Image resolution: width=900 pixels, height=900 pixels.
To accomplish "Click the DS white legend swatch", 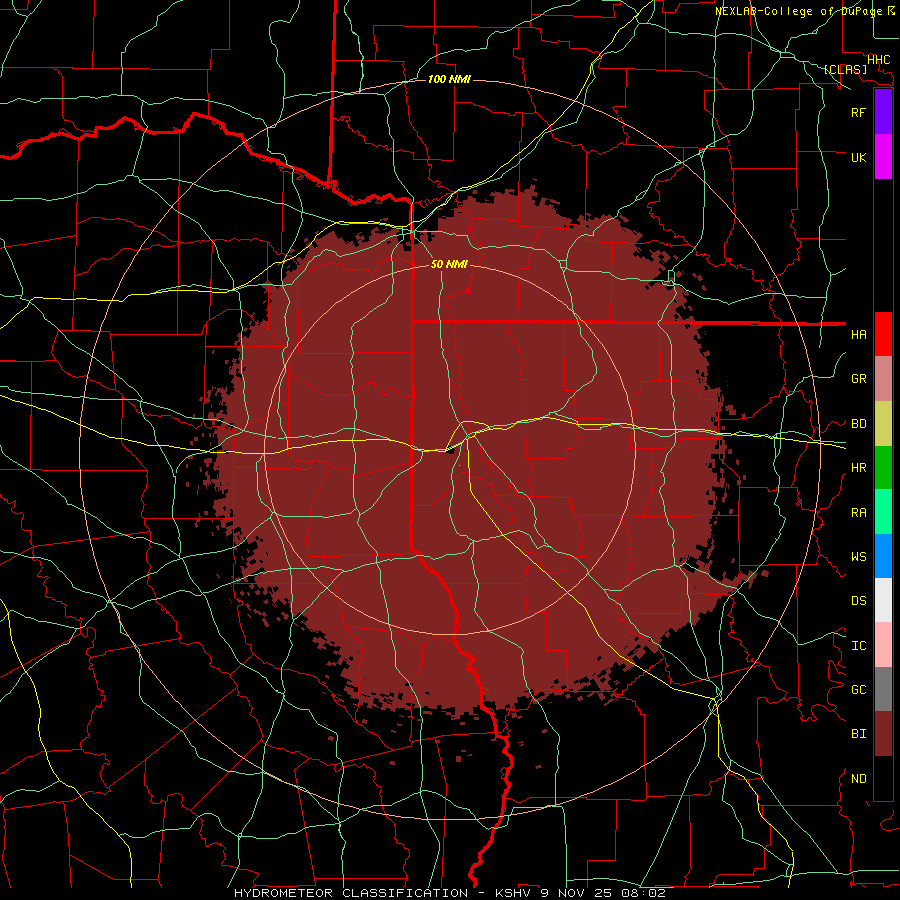I will pos(883,600).
